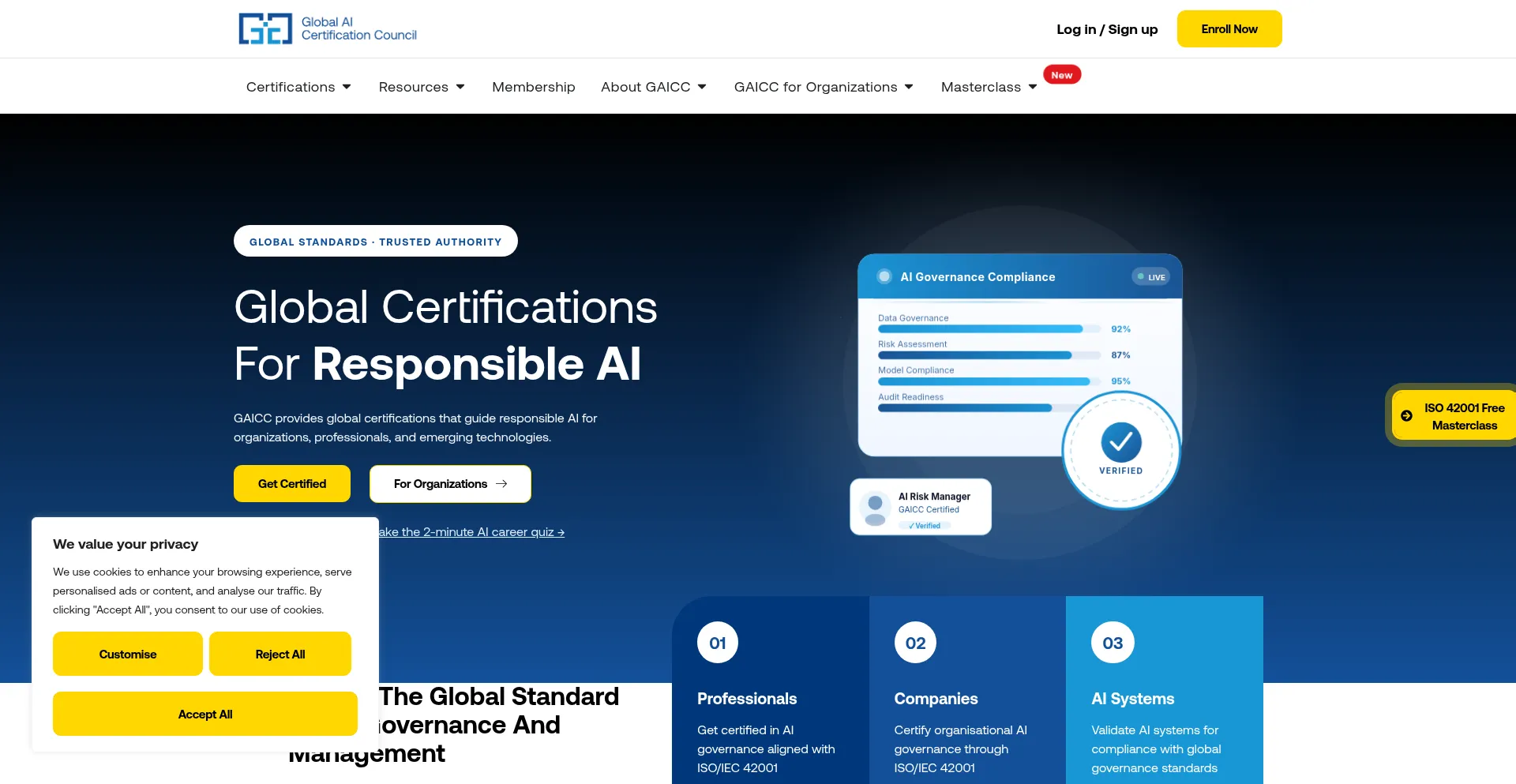Click the blue VERIFIED checkmark badge

click(x=1121, y=450)
